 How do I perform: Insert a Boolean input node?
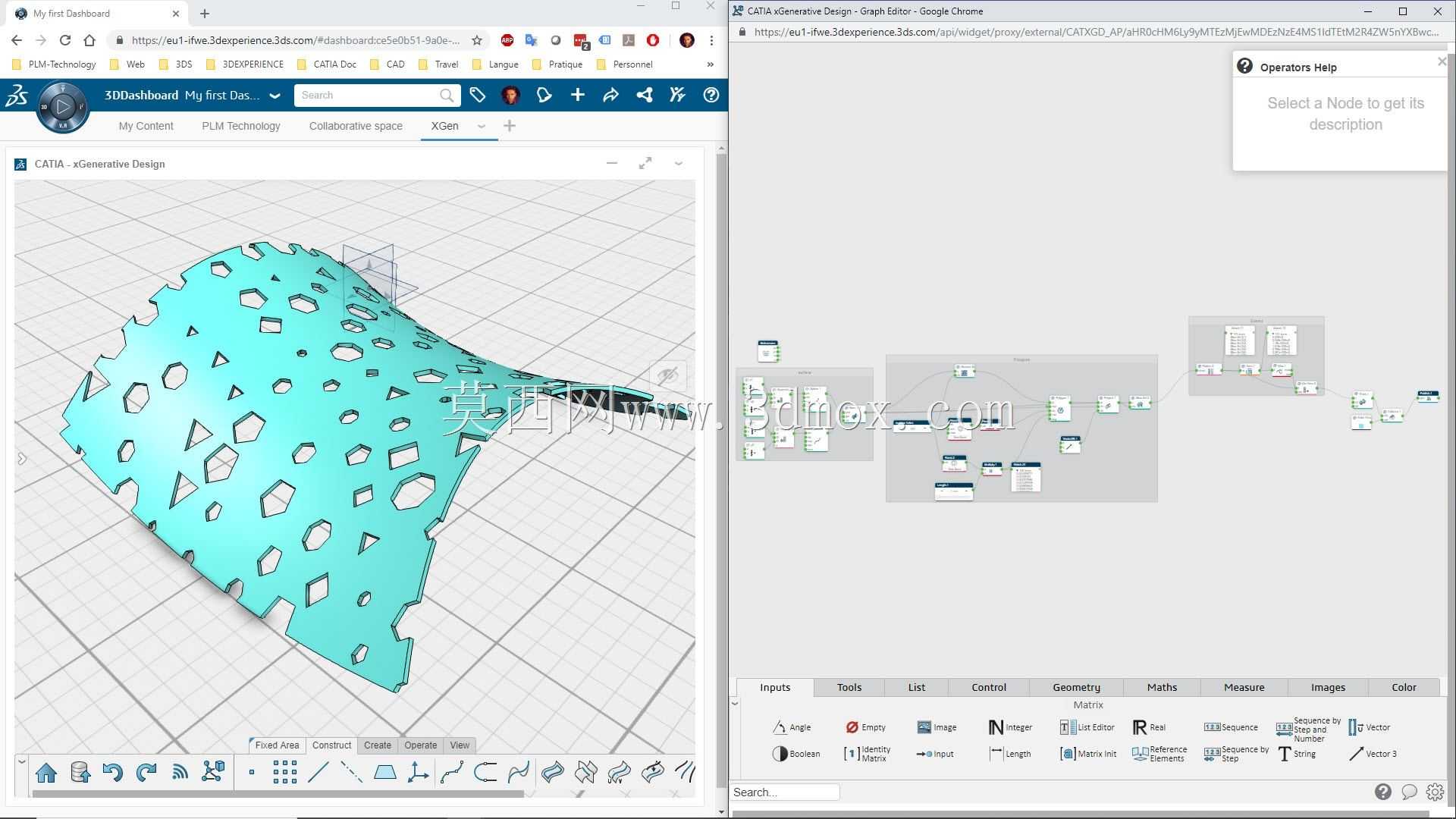(796, 754)
